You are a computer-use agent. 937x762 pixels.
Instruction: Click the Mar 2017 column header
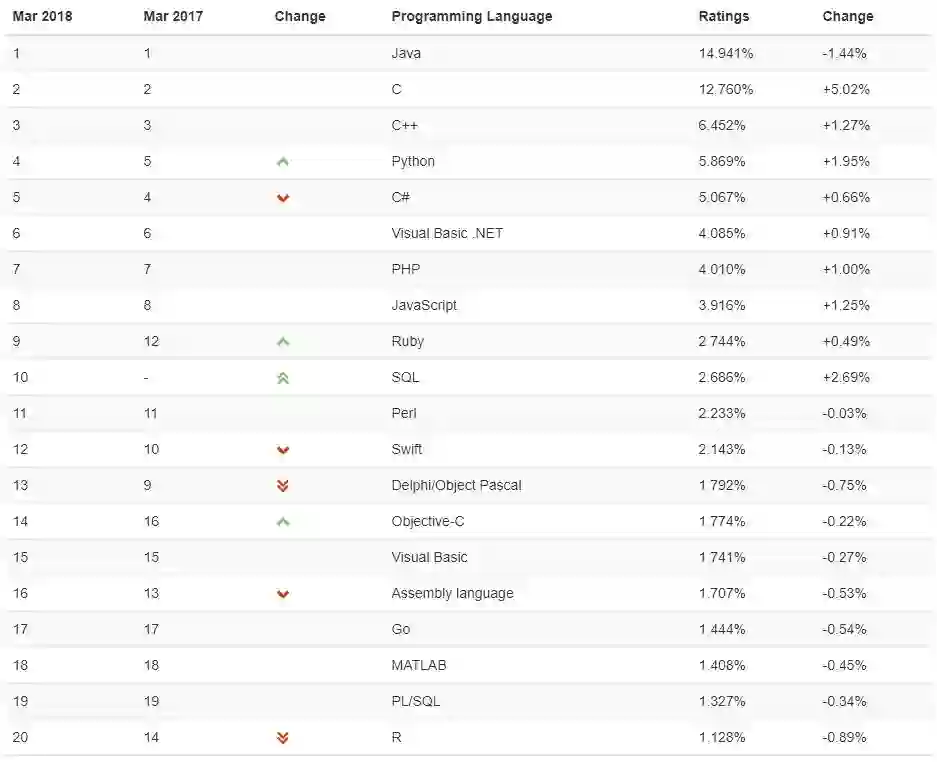point(173,16)
